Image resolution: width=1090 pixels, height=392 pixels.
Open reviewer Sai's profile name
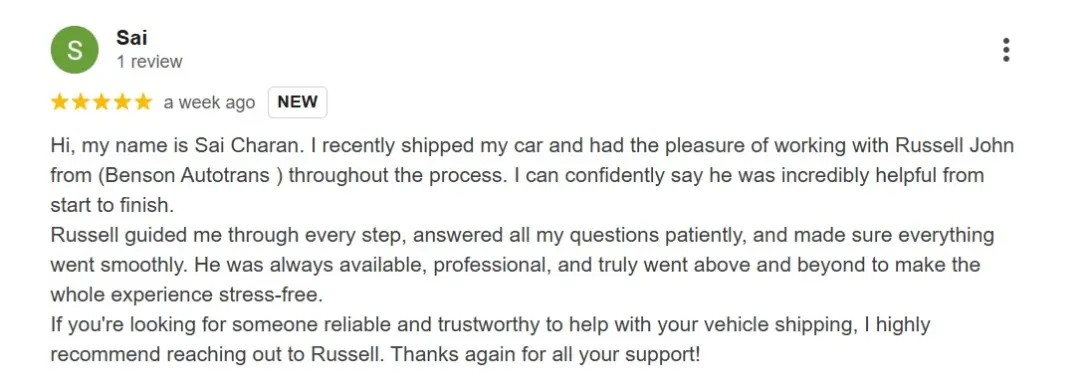[x=131, y=38]
